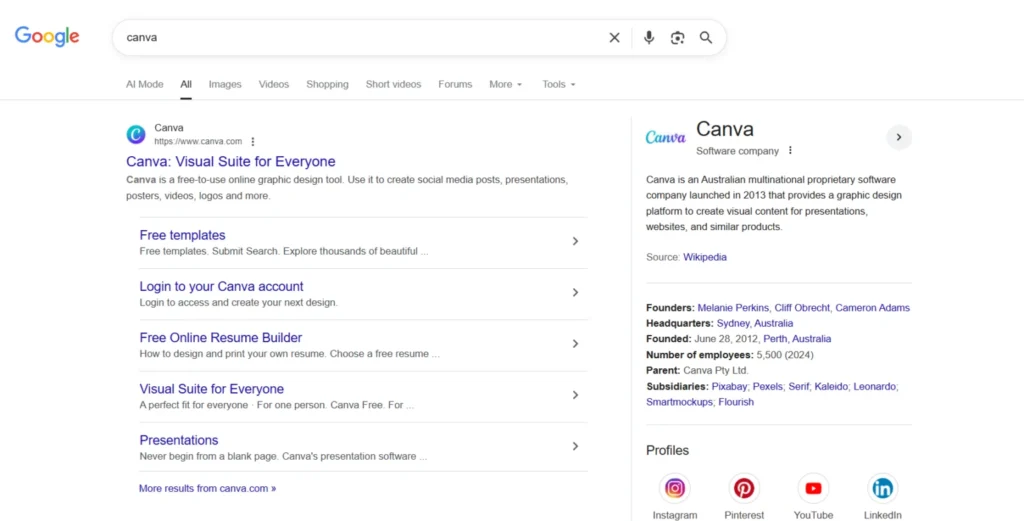This screenshot has width=1024, height=521.
Task: Open the Pexels subsidiary link
Action: coord(767,387)
